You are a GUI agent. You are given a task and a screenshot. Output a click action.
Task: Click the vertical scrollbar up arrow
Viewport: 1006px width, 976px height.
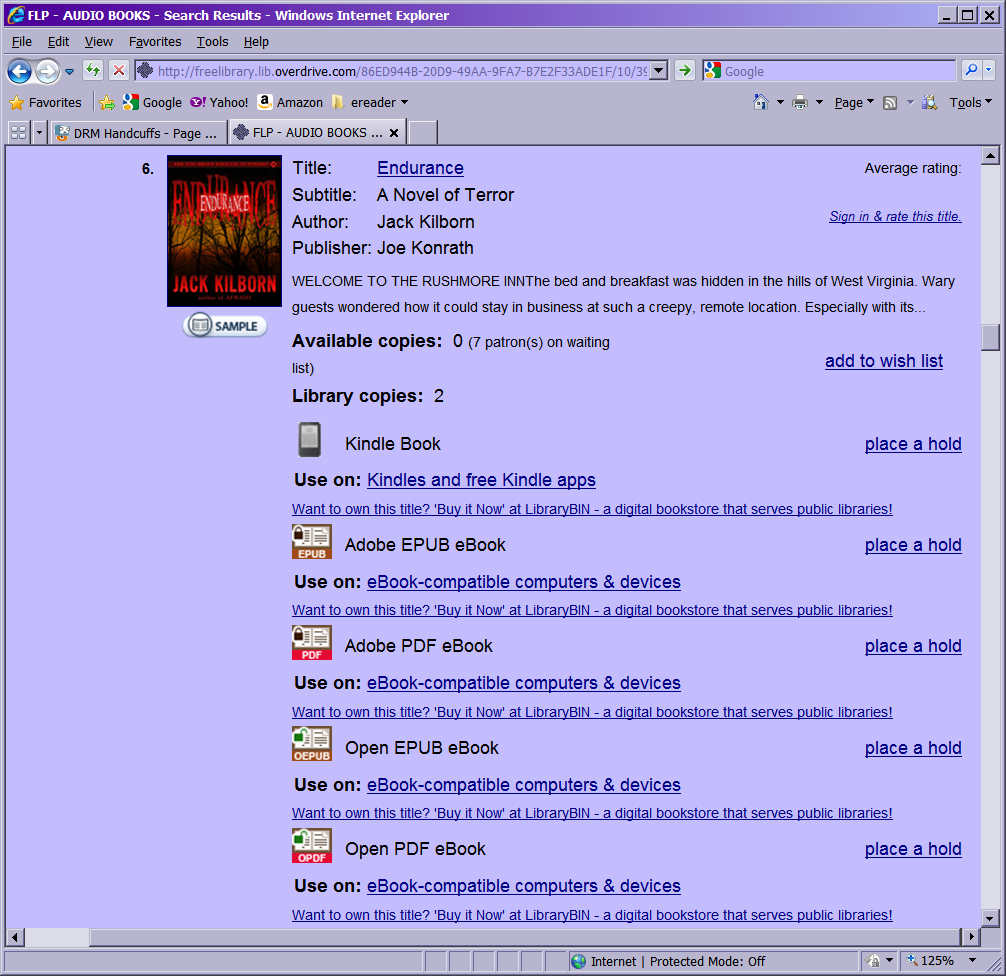[990, 155]
